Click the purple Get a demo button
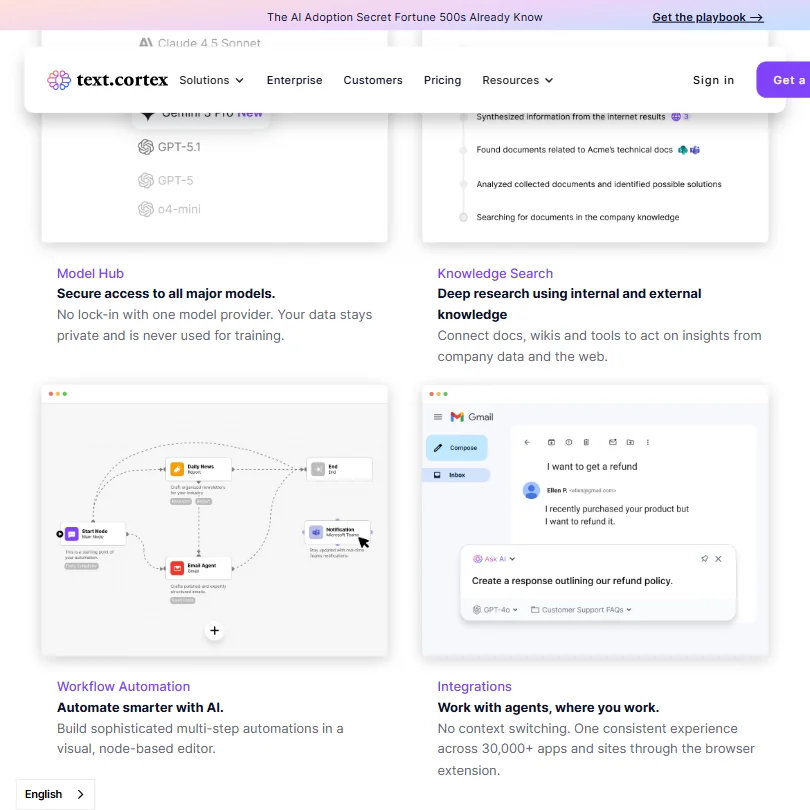The height and width of the screenshot is (810, 810). pyautogui.click(x=783, y=80)
